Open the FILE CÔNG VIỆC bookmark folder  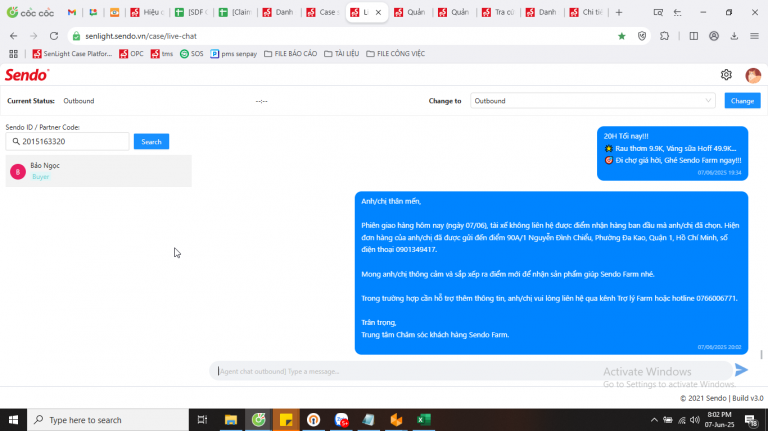point(395,54)
